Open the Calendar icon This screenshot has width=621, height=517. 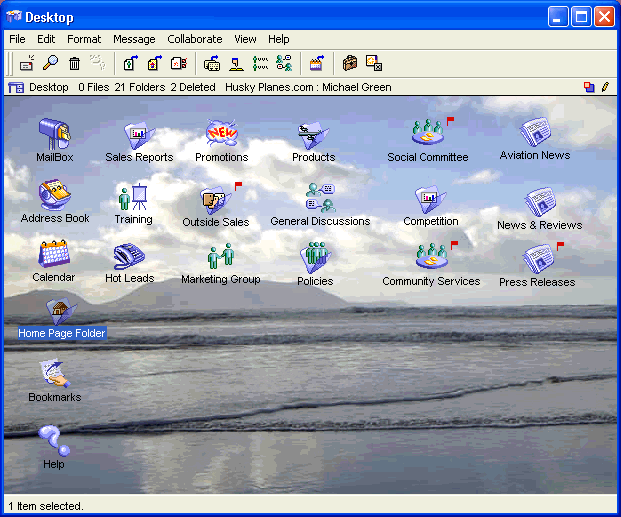click(x=54, y=254)
